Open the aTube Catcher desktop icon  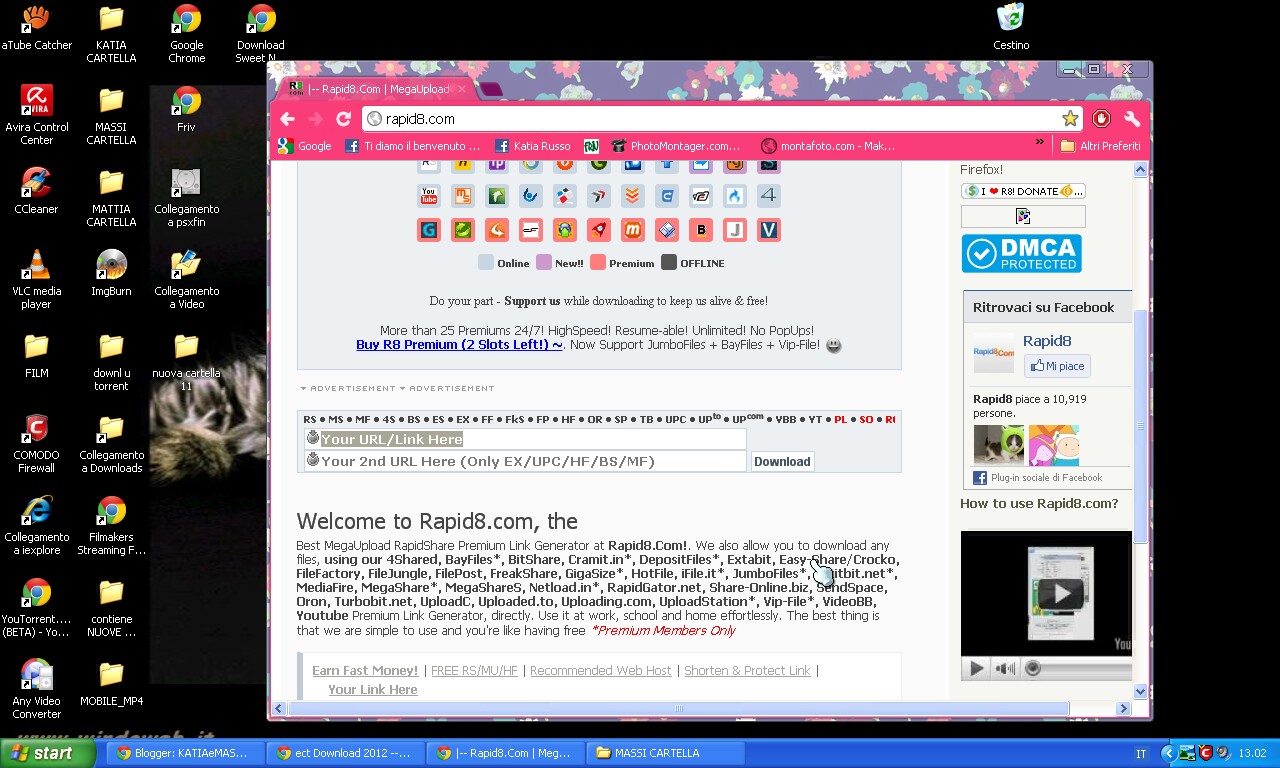(37, 29)
